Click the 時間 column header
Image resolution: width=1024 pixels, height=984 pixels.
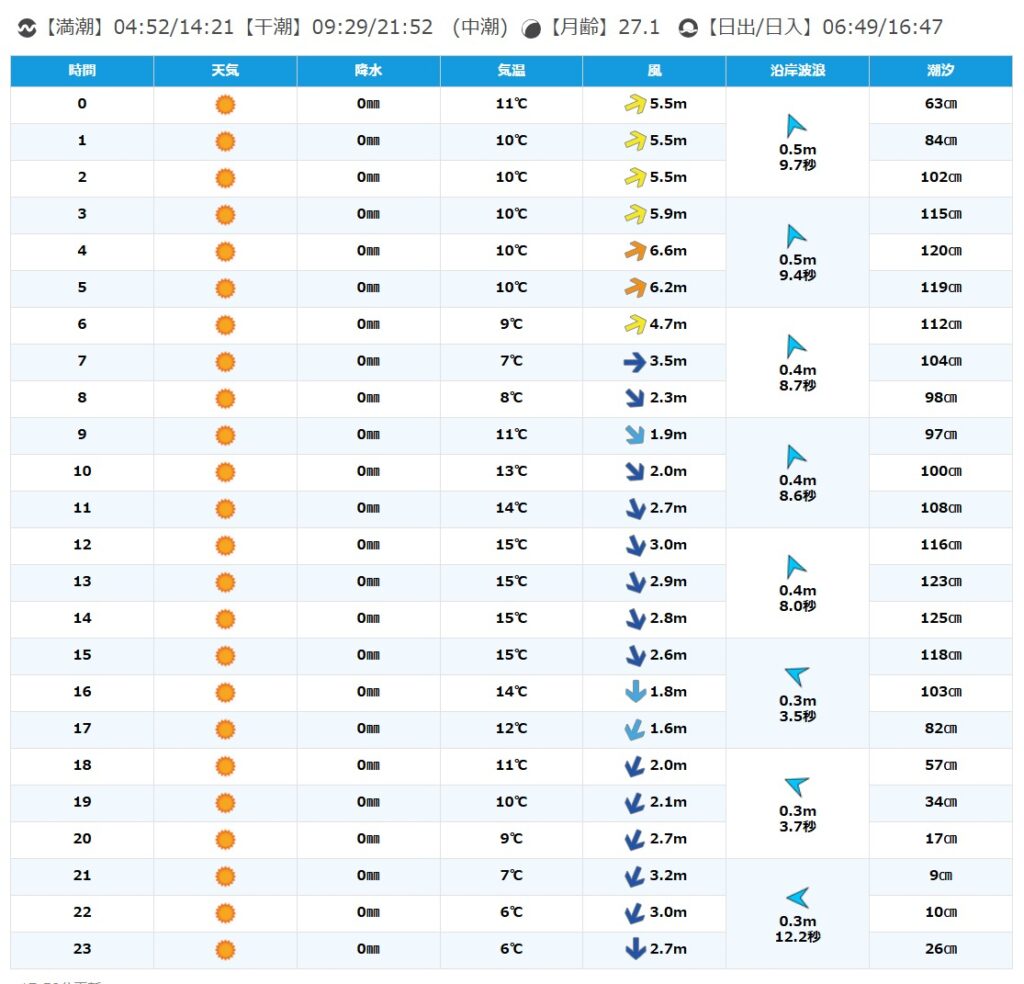[x=82, y=71]
